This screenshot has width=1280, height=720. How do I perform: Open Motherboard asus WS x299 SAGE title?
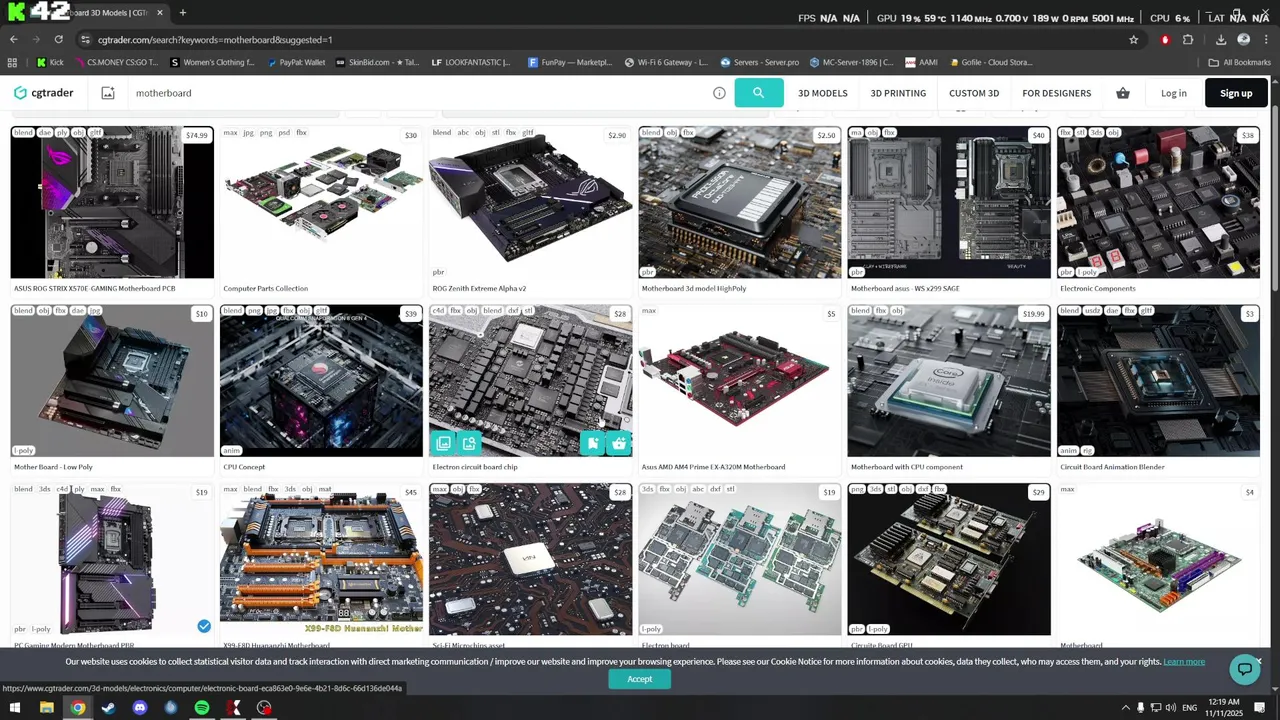pyautogui.click(x=905, y=288)
